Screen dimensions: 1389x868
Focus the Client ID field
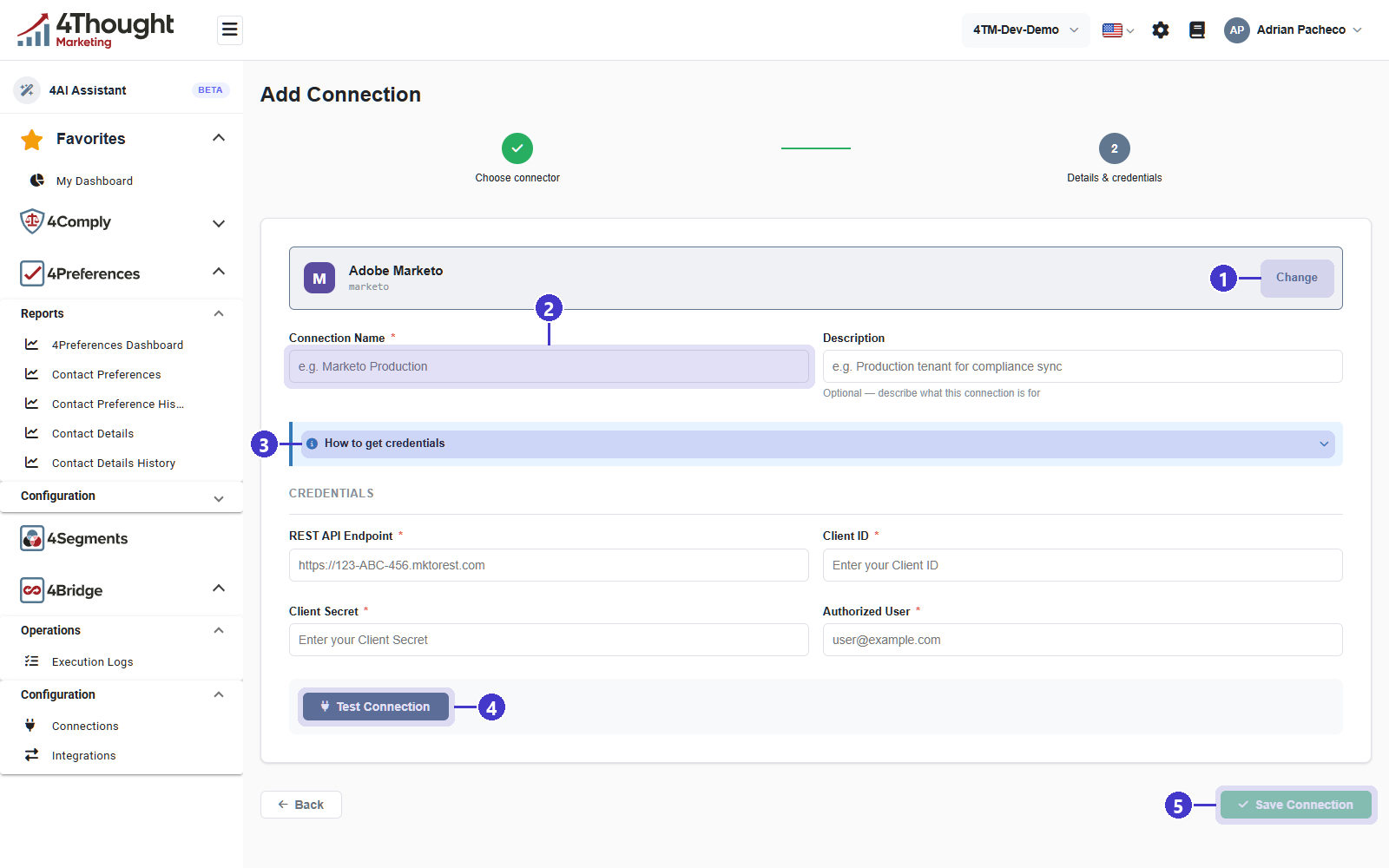click(1083, 565)
